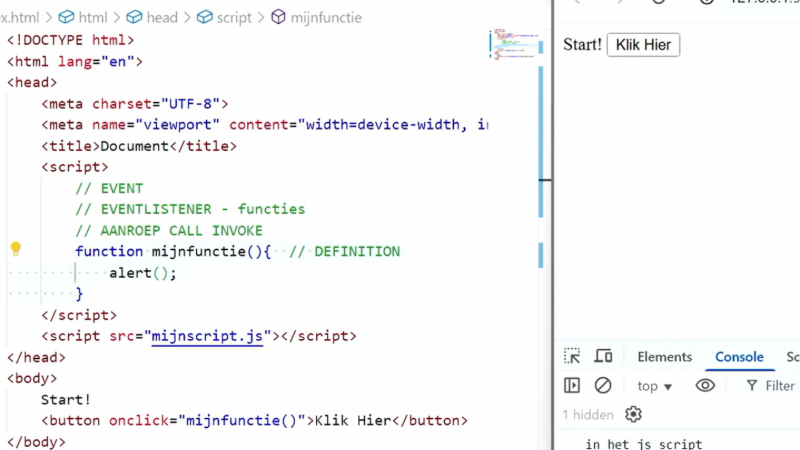Clear the console with the ban icon
Image resolution: width=800 pixels, height=450 pixels.
coord(603,385)
